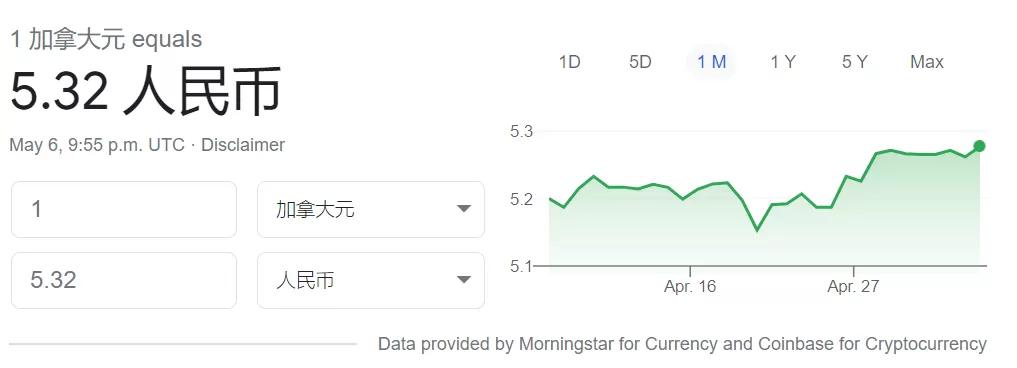Click the large 5.32 人民币 result heading
The height and width of the screenshot is (368, 1017).
(145, 91)
